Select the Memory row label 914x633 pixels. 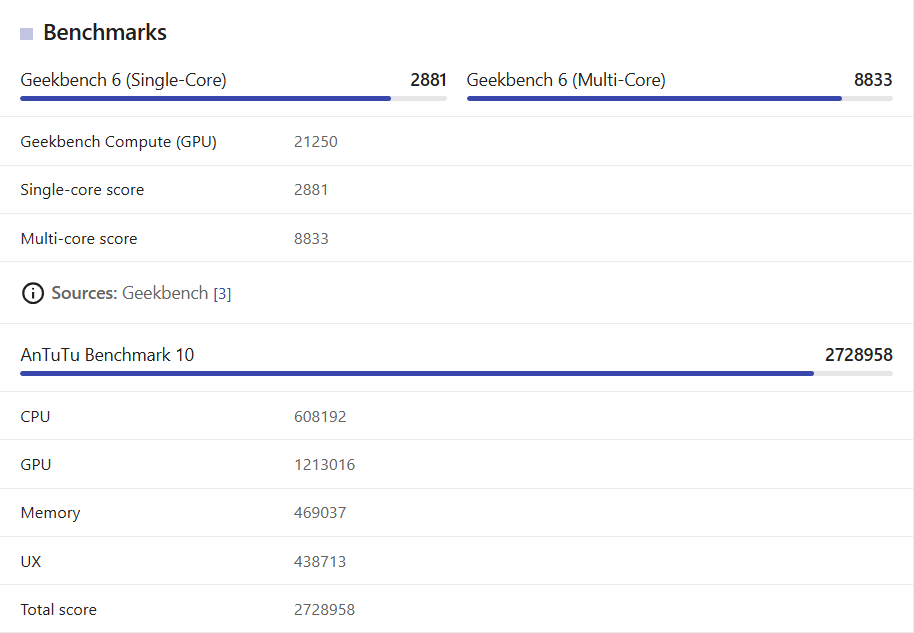50,513
